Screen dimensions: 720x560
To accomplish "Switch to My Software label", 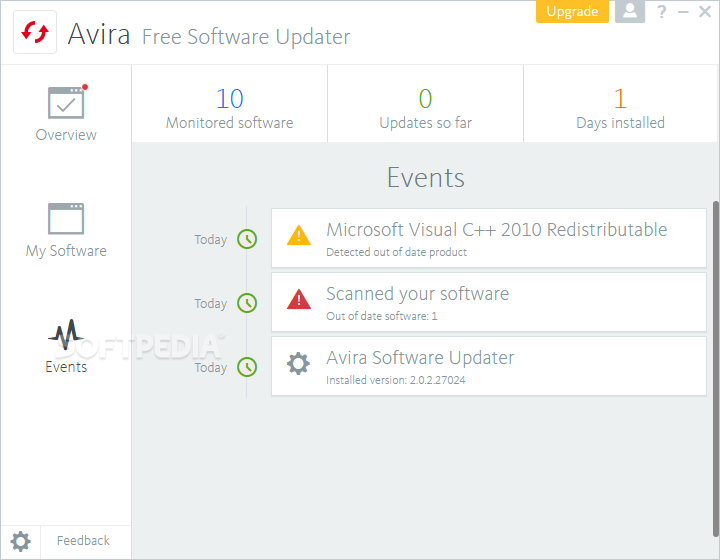I will pyautogui.click(x=66, y=251).
